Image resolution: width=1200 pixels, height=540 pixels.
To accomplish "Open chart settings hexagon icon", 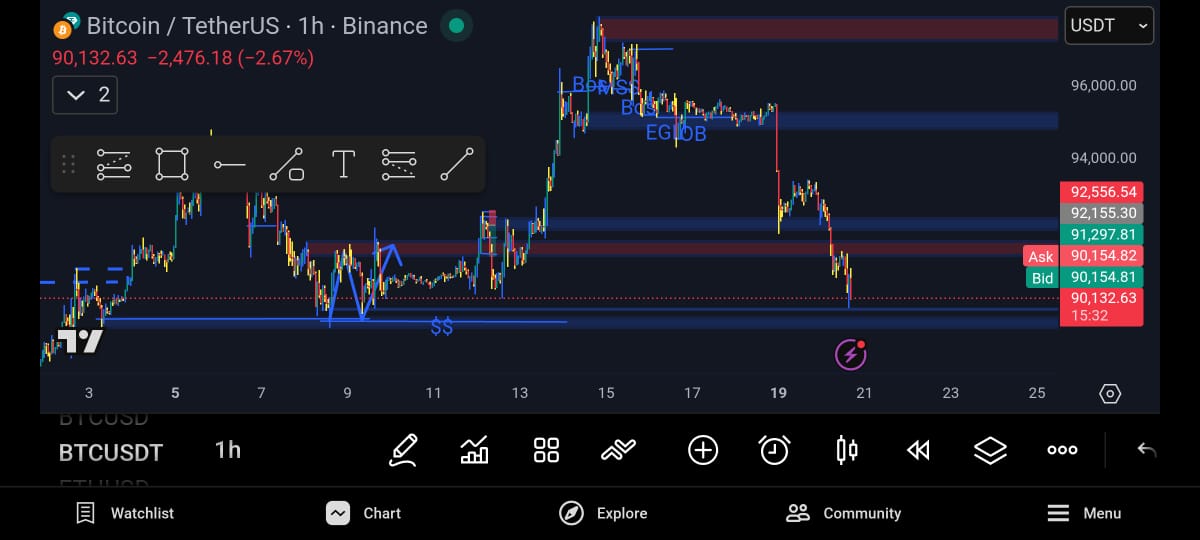I will (1110, 393).
